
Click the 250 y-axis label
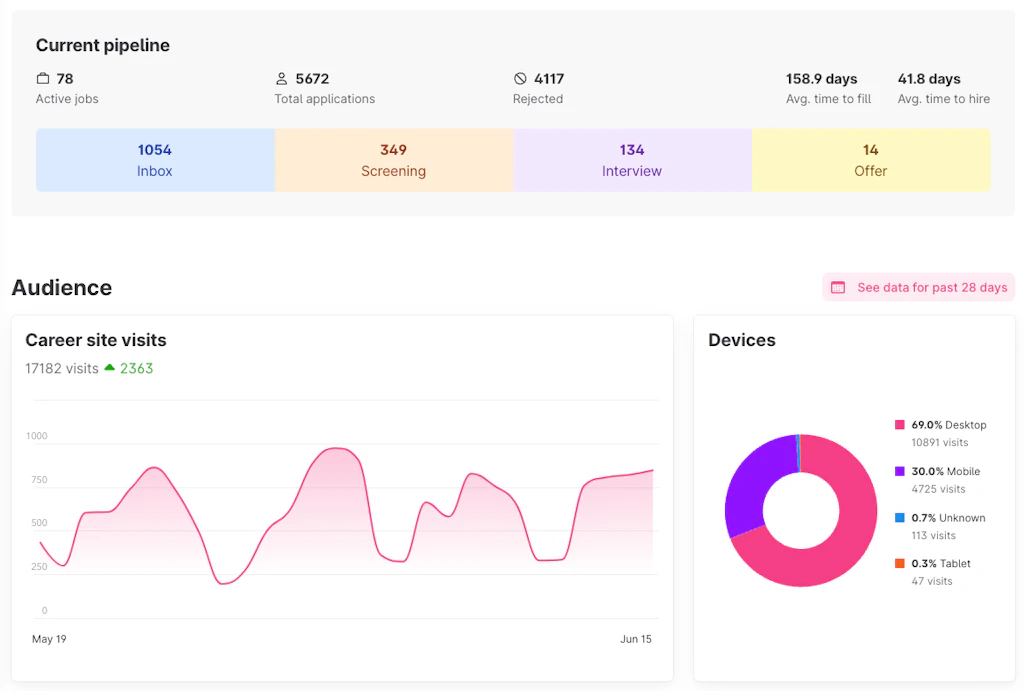click(x=39, y=566)
